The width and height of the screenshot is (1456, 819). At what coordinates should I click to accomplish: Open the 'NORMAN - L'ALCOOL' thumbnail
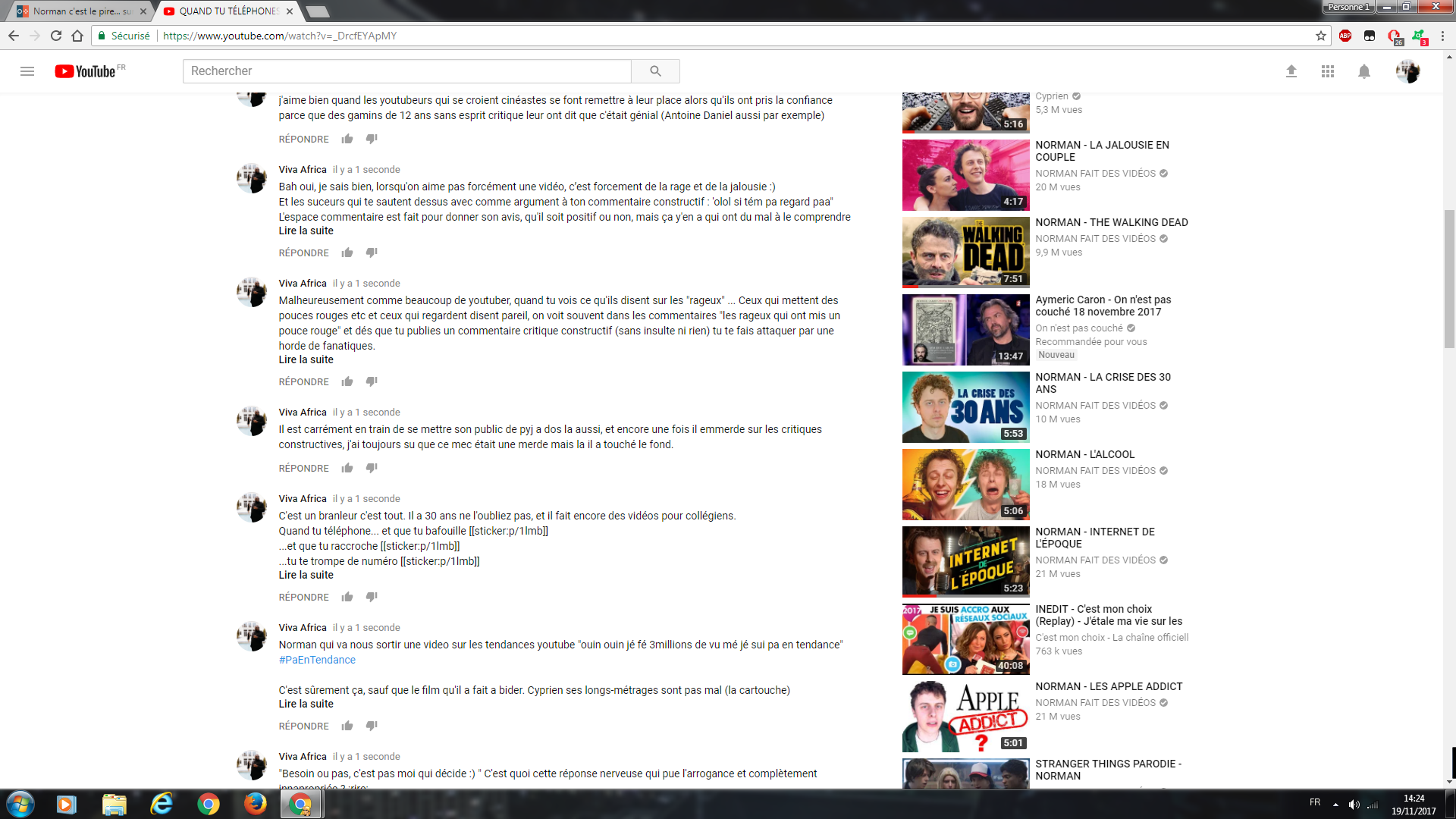coord(965,485)
